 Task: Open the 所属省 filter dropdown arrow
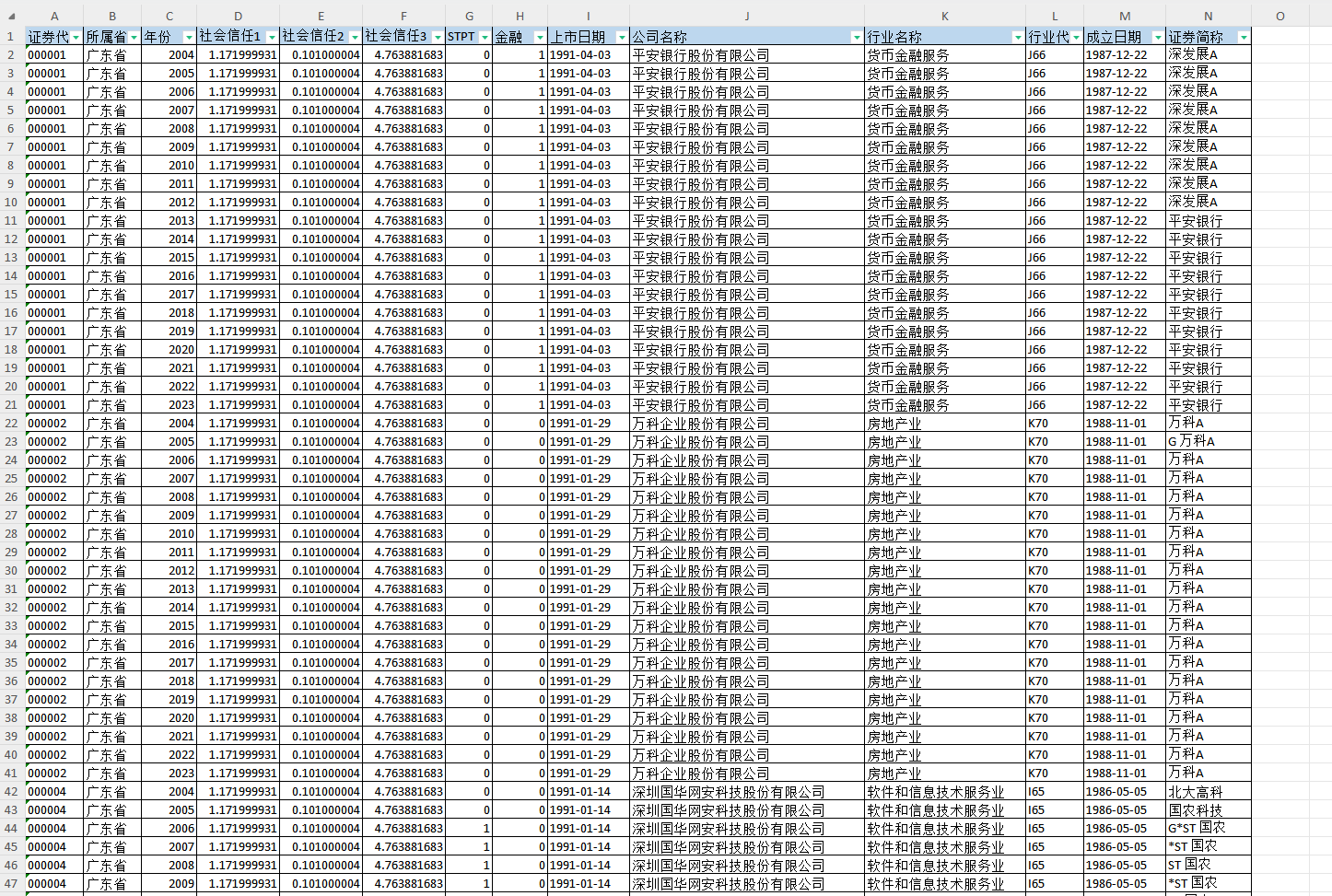click(134, 37)
